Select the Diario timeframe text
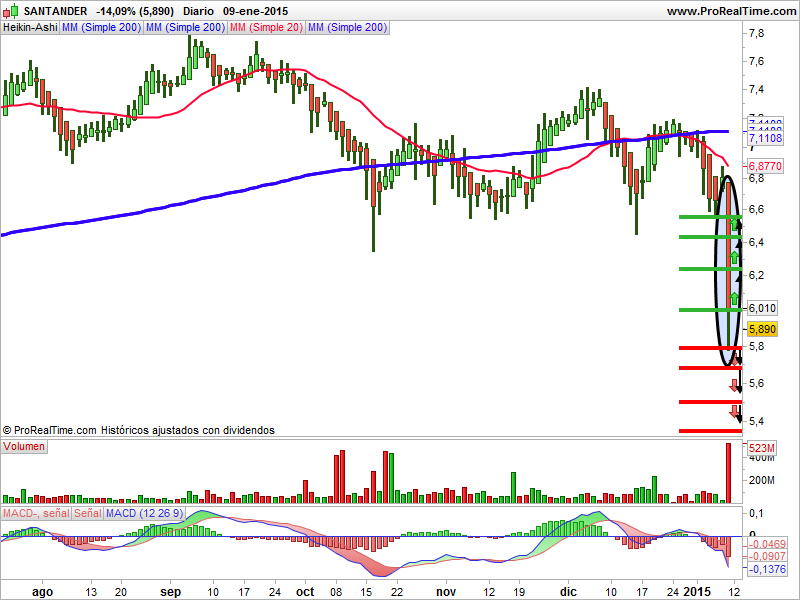The image size is (800, 600). click(198, 11)
